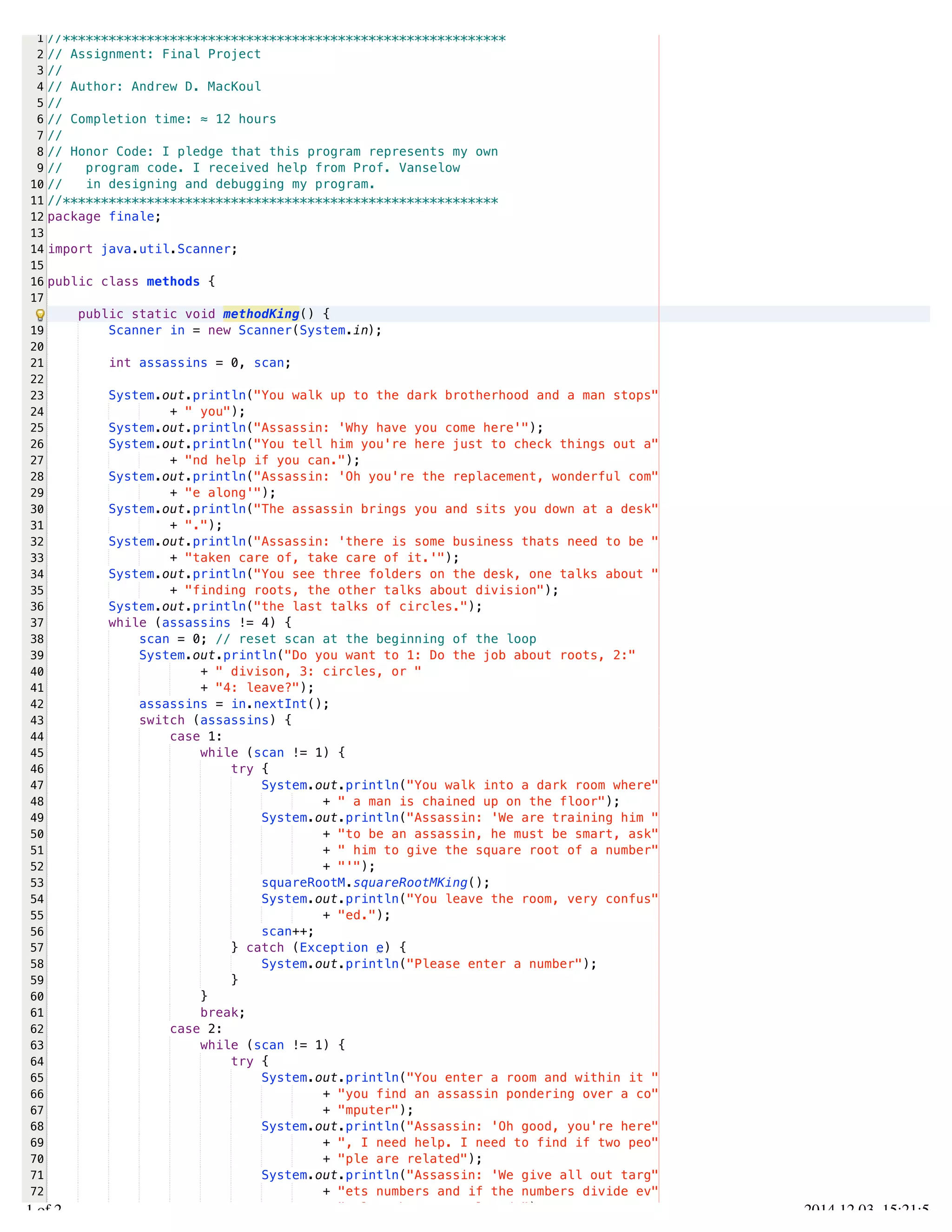952x1232 pixels.
Task: Click the 'reset scan at the beginning' comment
Action: coord(376,639)
